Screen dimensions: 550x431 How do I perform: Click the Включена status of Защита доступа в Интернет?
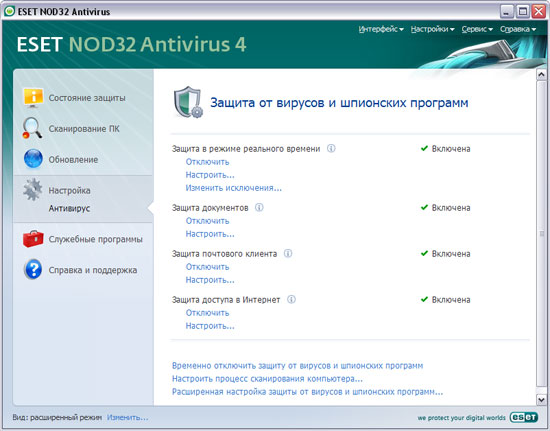coord(451,299)
